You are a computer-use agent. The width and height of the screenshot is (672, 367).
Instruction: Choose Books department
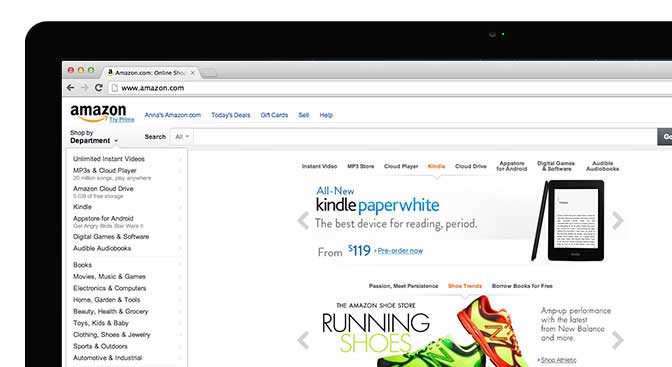[82, 265]
